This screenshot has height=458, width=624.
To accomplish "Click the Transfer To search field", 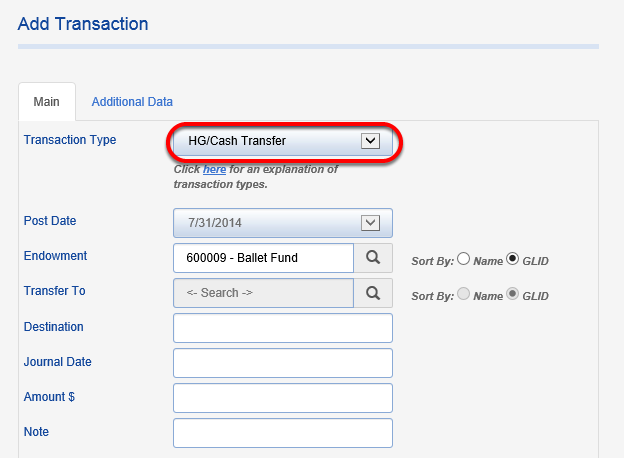I will tap(263, 293).
